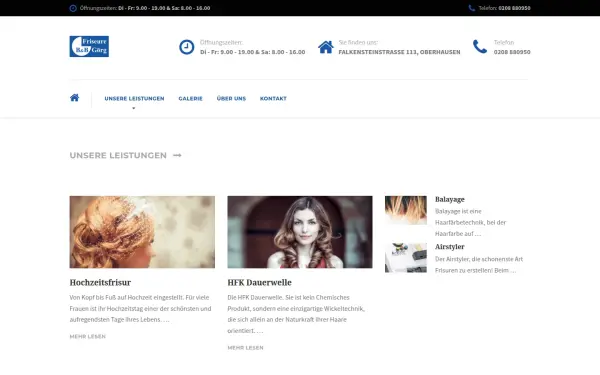Screen dimensions: 600x375
Task: Click the address Falkensteinstrasse 113, Oberhausen
Action: [x=399, y=52]
